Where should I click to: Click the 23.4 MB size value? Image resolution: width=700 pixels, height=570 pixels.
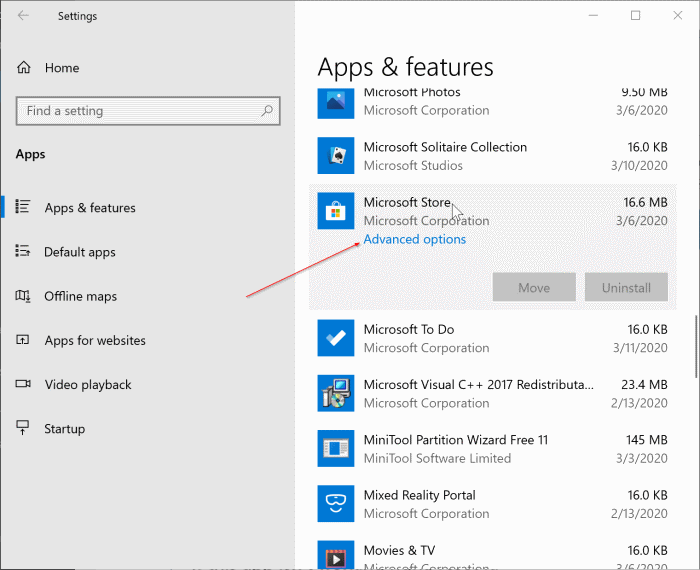pos(644,384)
